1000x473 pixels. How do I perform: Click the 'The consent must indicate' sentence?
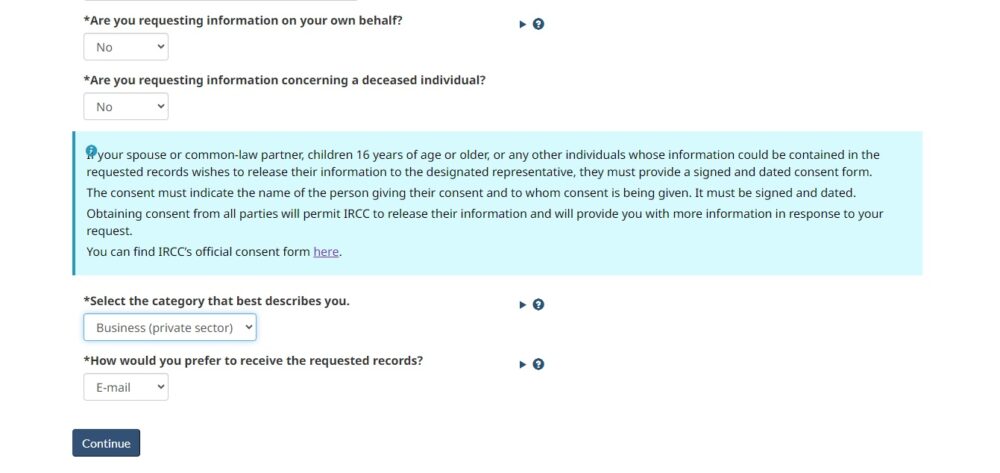tap(471, 193)
